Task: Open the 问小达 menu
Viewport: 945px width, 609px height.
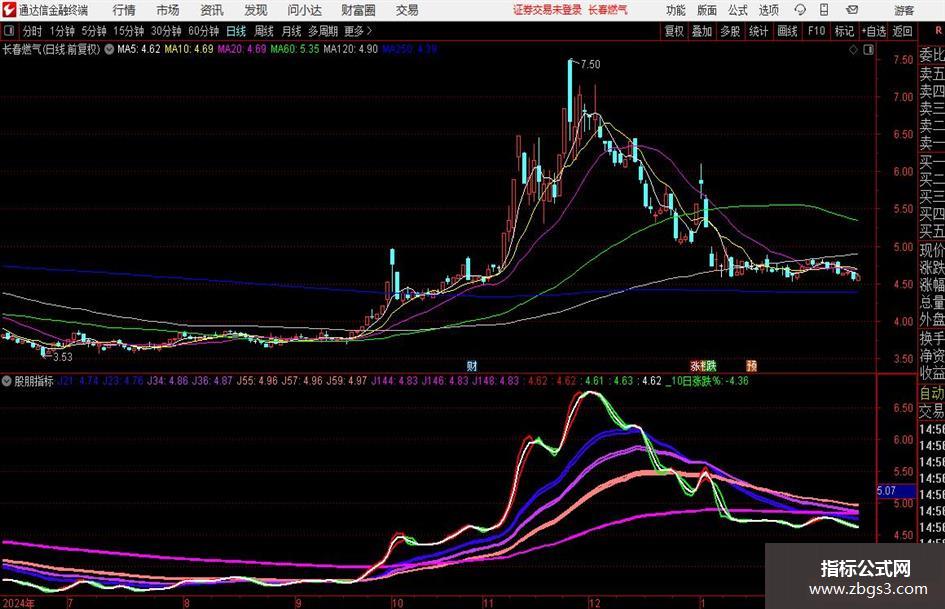Action: 304,10
